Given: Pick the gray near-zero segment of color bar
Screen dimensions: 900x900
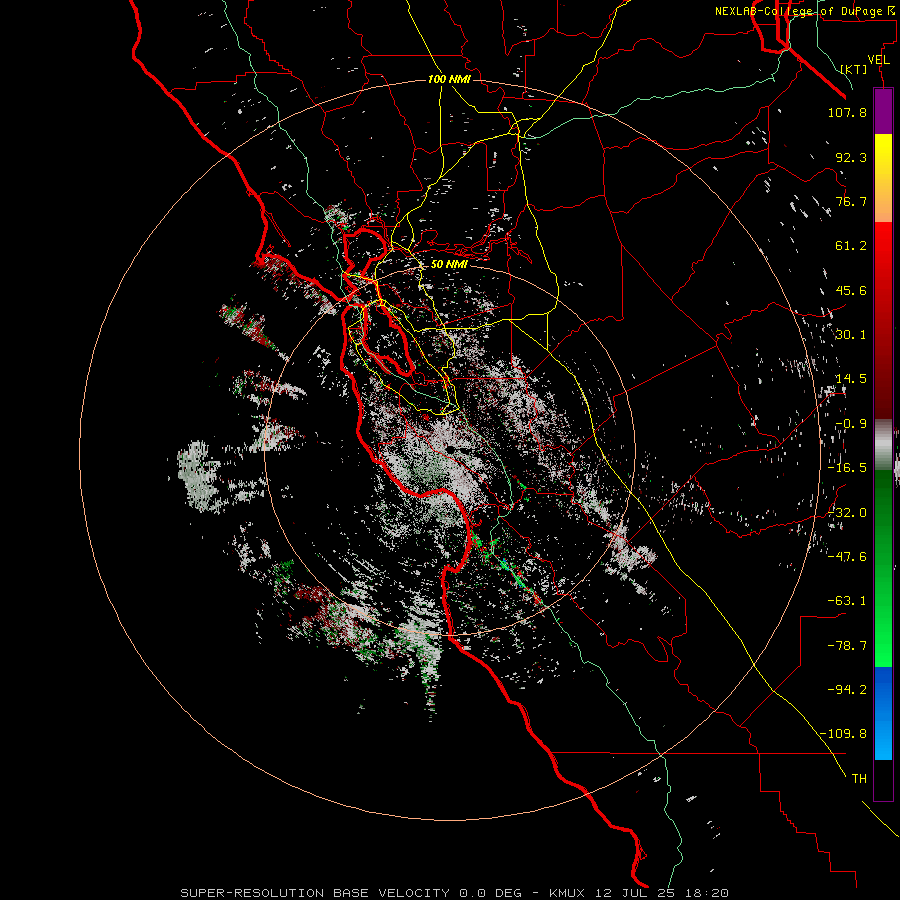Looking at the screenshot, I should [x=883, y=445].
